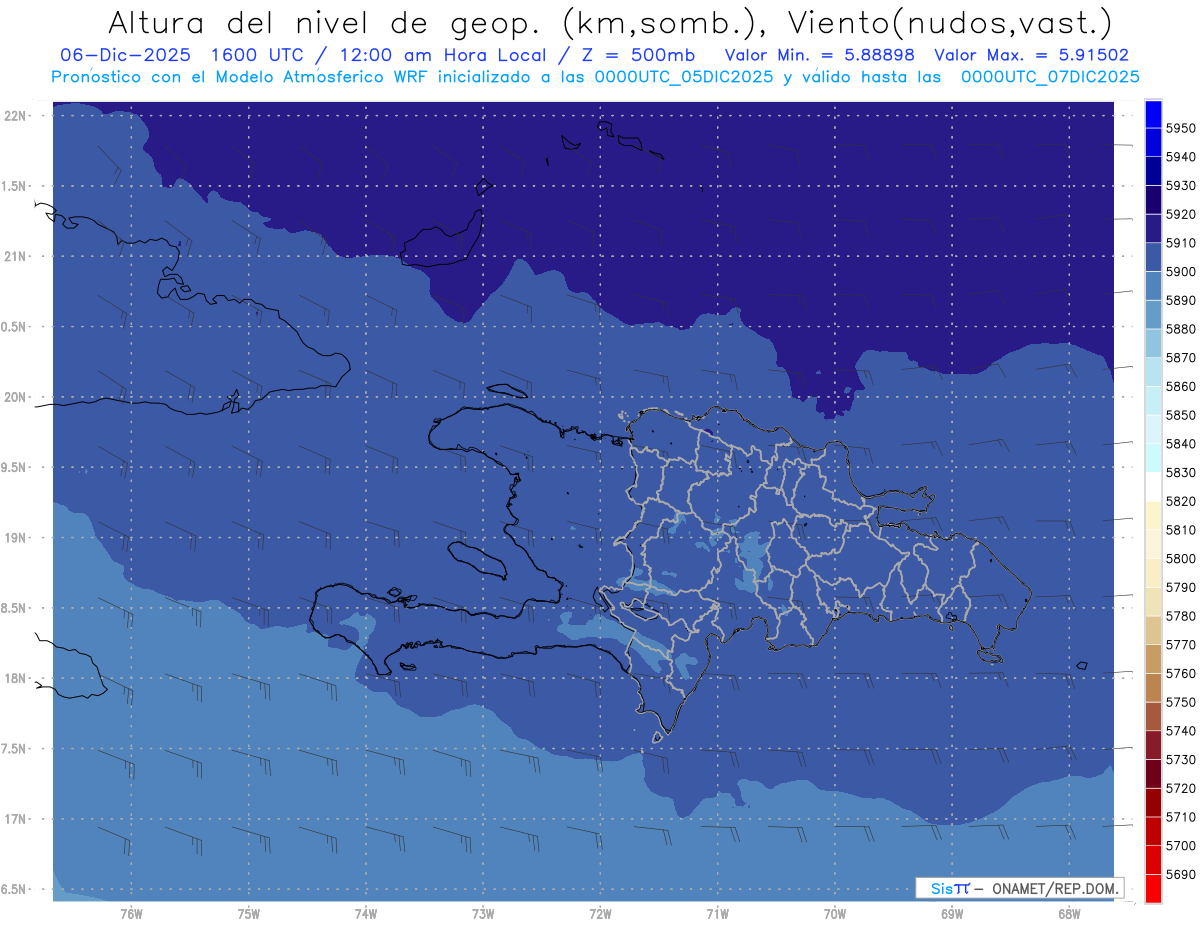
Task: Click the '74W' longitude label
Action: tap(366, 914)
